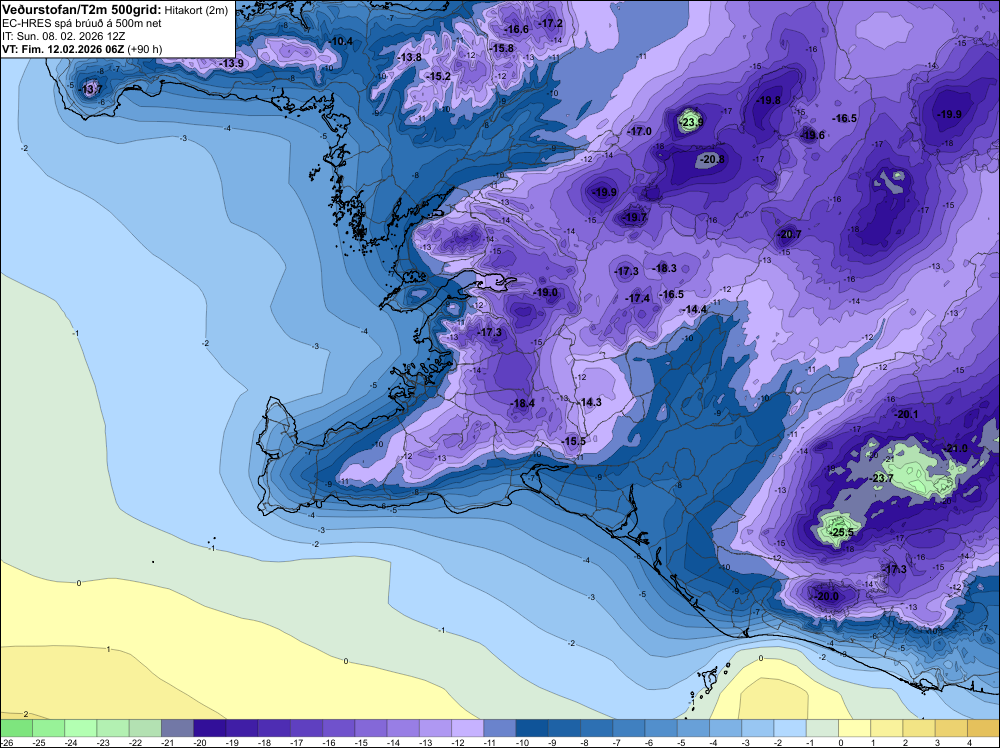Click the -15.2 temperature label
Viewport: 1000px width, 748px height.
coord(439,76)
